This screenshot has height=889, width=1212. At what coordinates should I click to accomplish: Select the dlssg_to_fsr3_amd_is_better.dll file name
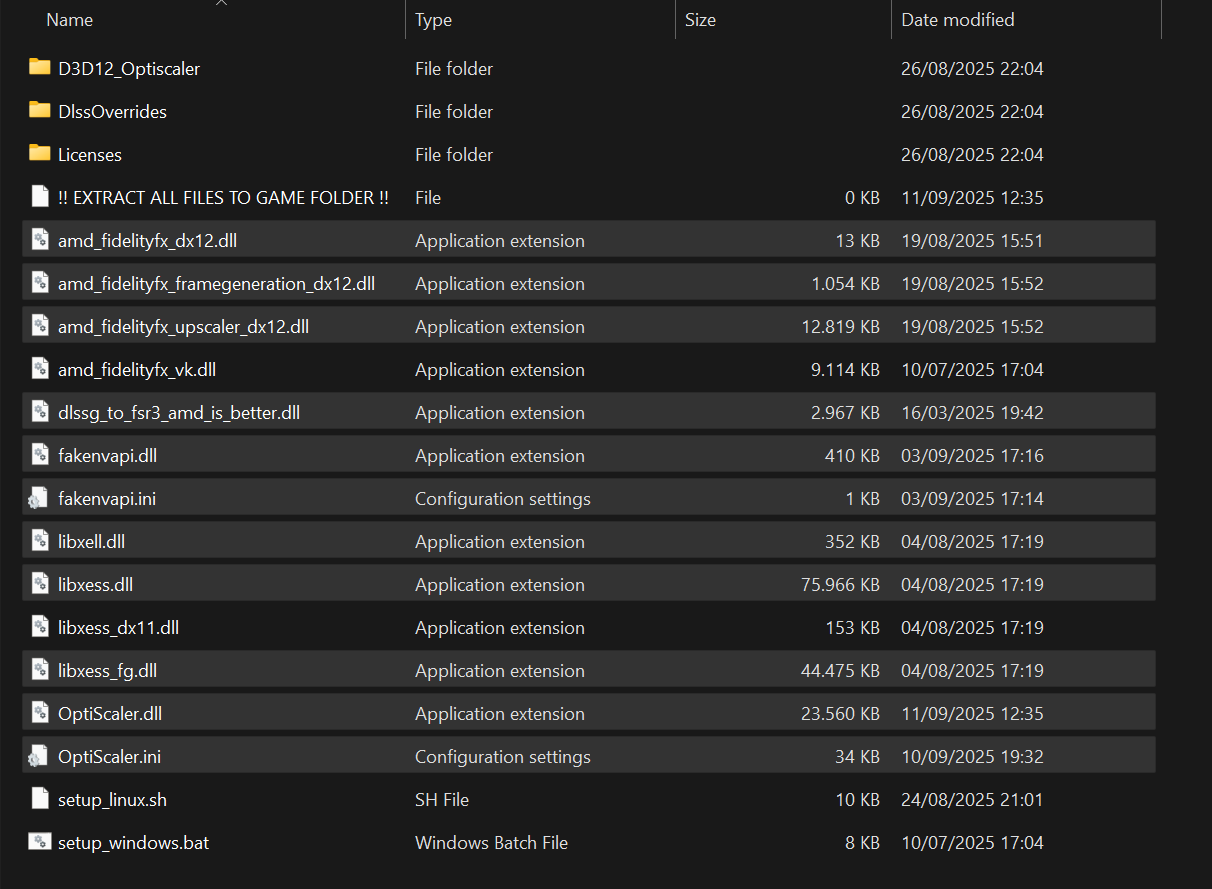click(x=179, y=412)
